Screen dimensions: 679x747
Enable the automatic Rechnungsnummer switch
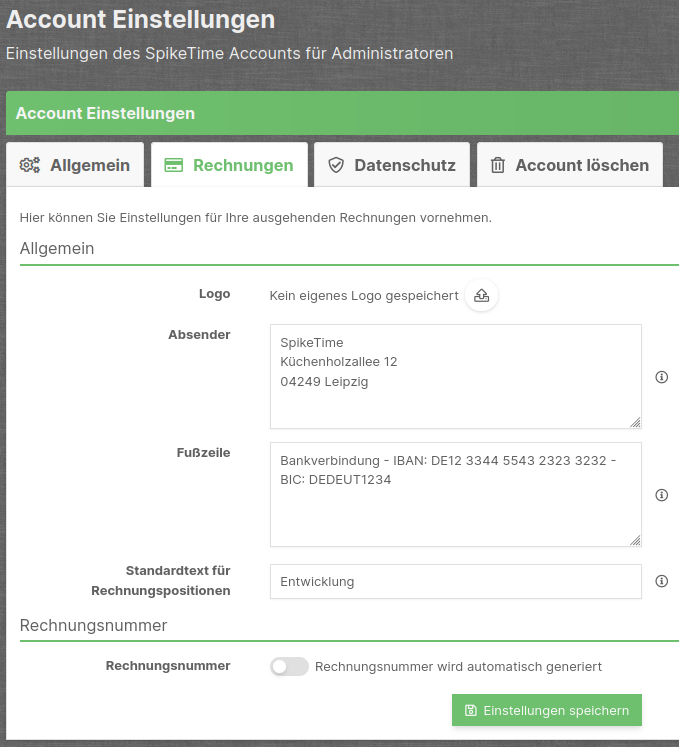point(289,666)
